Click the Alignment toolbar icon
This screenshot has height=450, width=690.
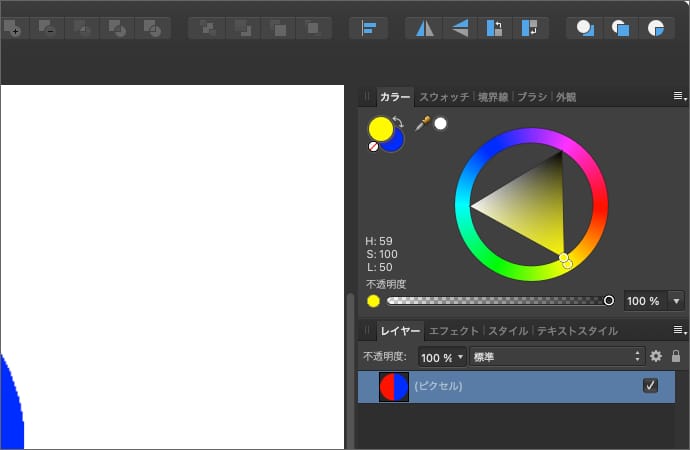(368, 28)
